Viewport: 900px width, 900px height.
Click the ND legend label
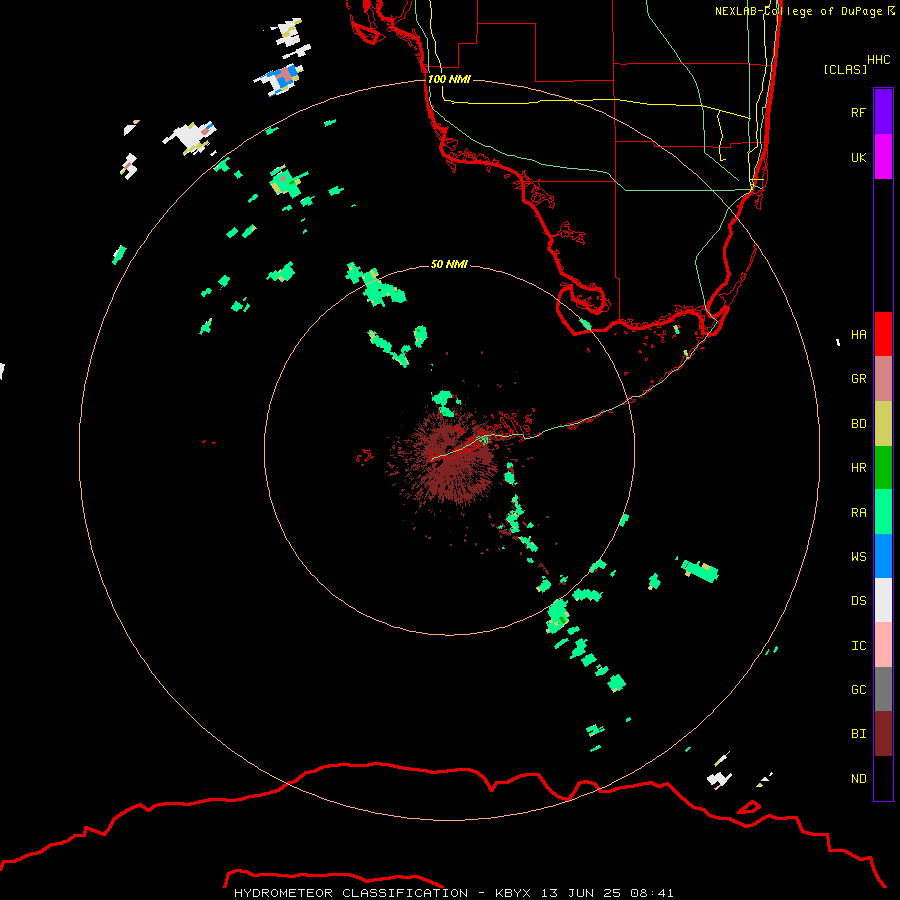click(x=858, y=779)
